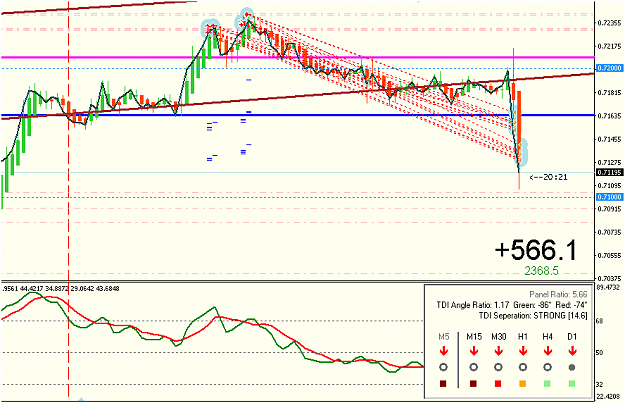Click the dark red square under M5

tap(443, 384)
